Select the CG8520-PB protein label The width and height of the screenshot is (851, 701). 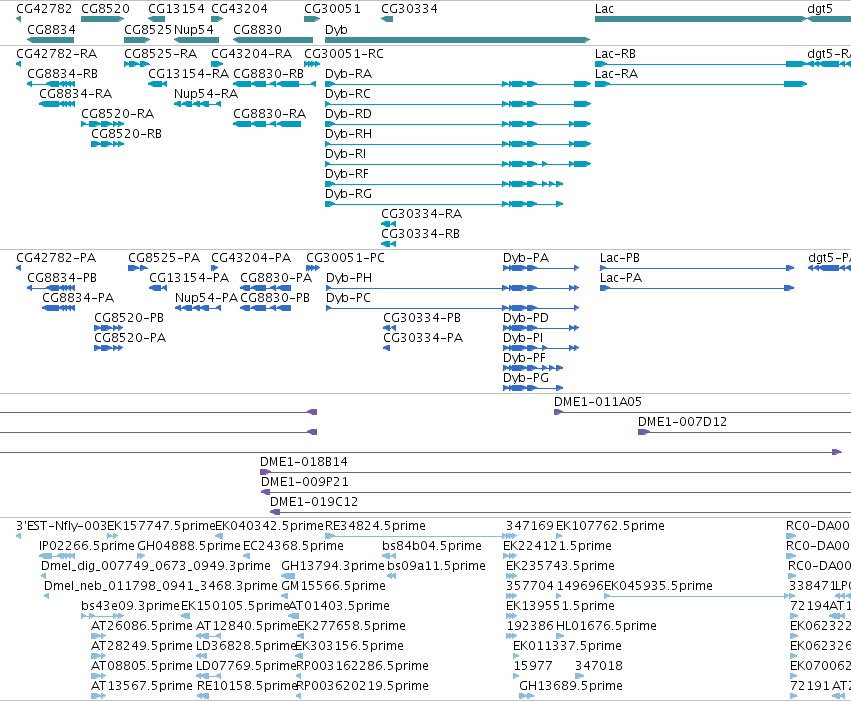(129, 318)
